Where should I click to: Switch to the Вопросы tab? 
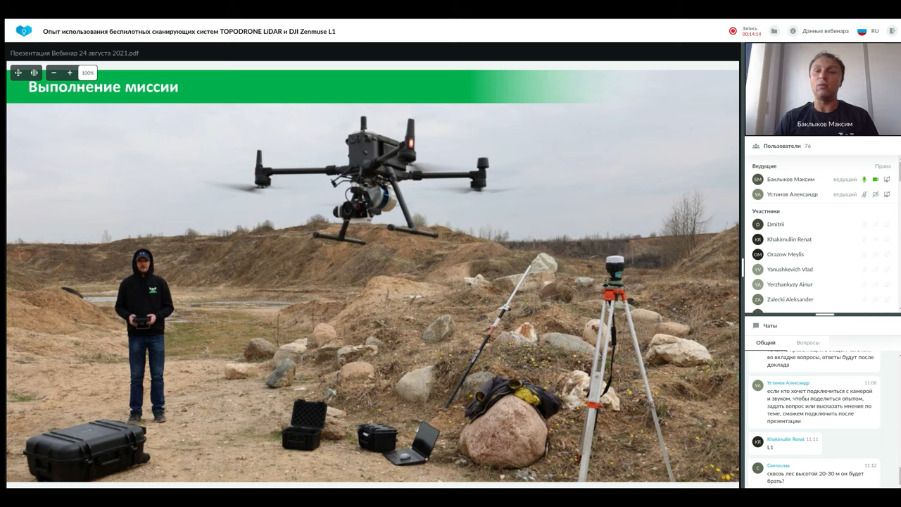tap(807, 342)
